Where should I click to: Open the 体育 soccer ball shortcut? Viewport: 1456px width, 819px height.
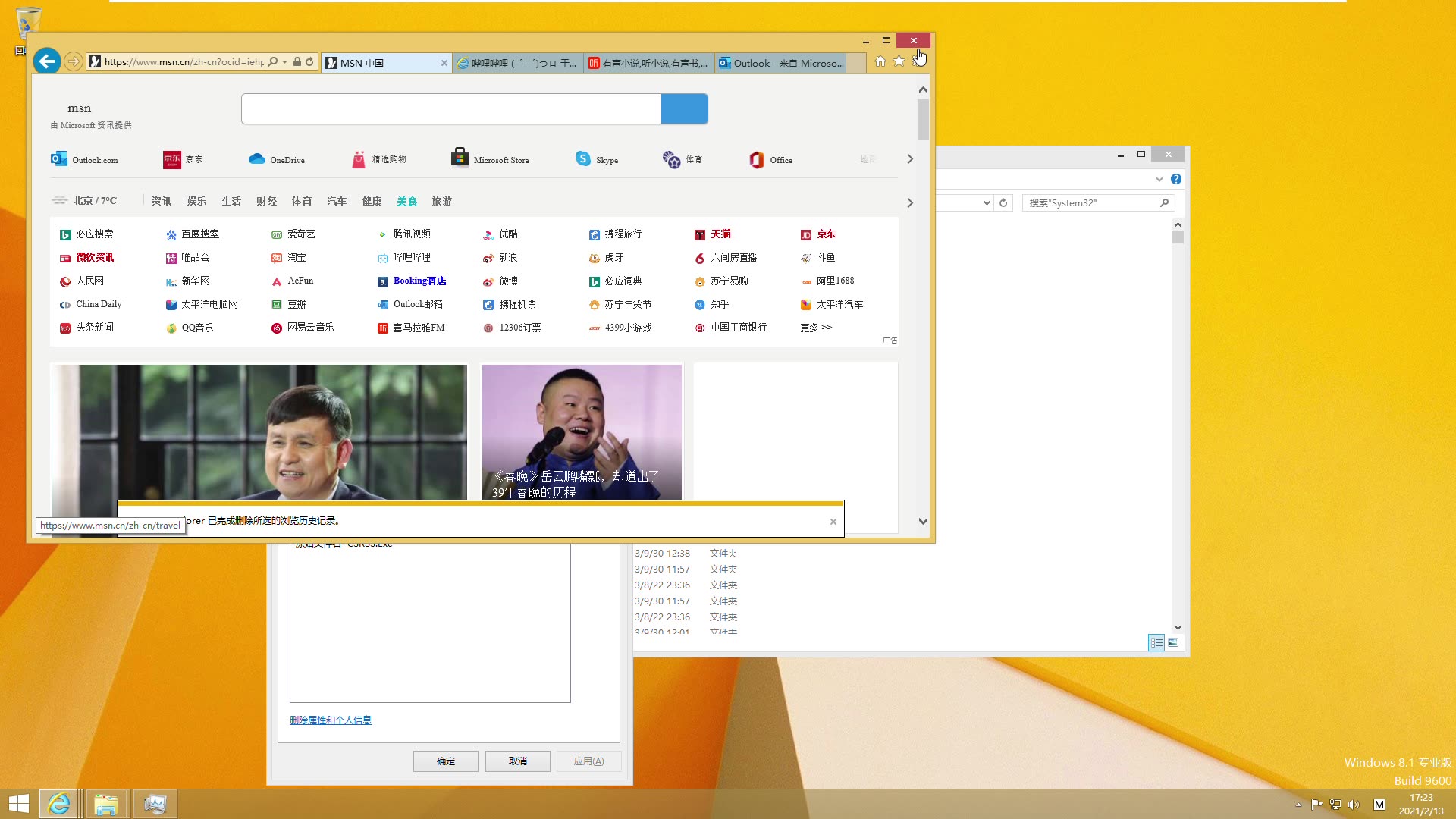tap(682, 159)
